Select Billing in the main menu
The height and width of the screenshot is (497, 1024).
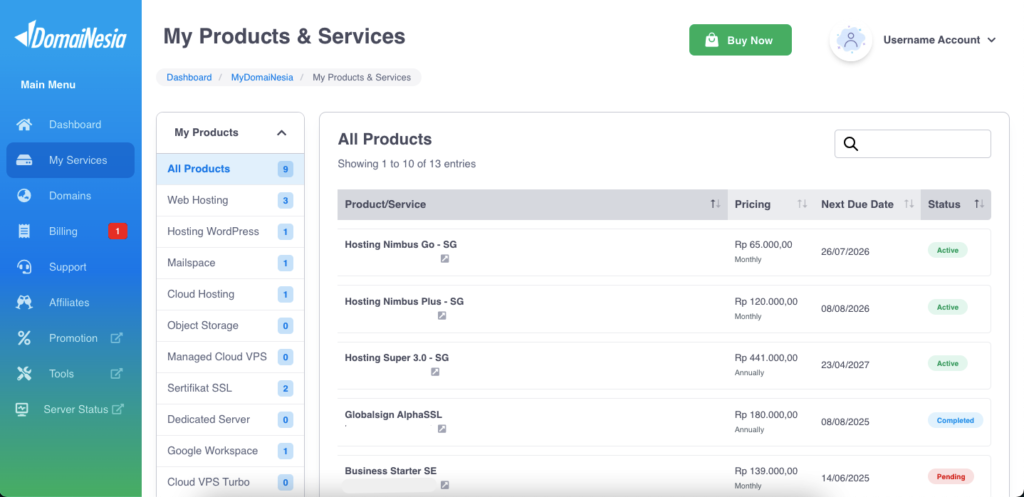71,231
